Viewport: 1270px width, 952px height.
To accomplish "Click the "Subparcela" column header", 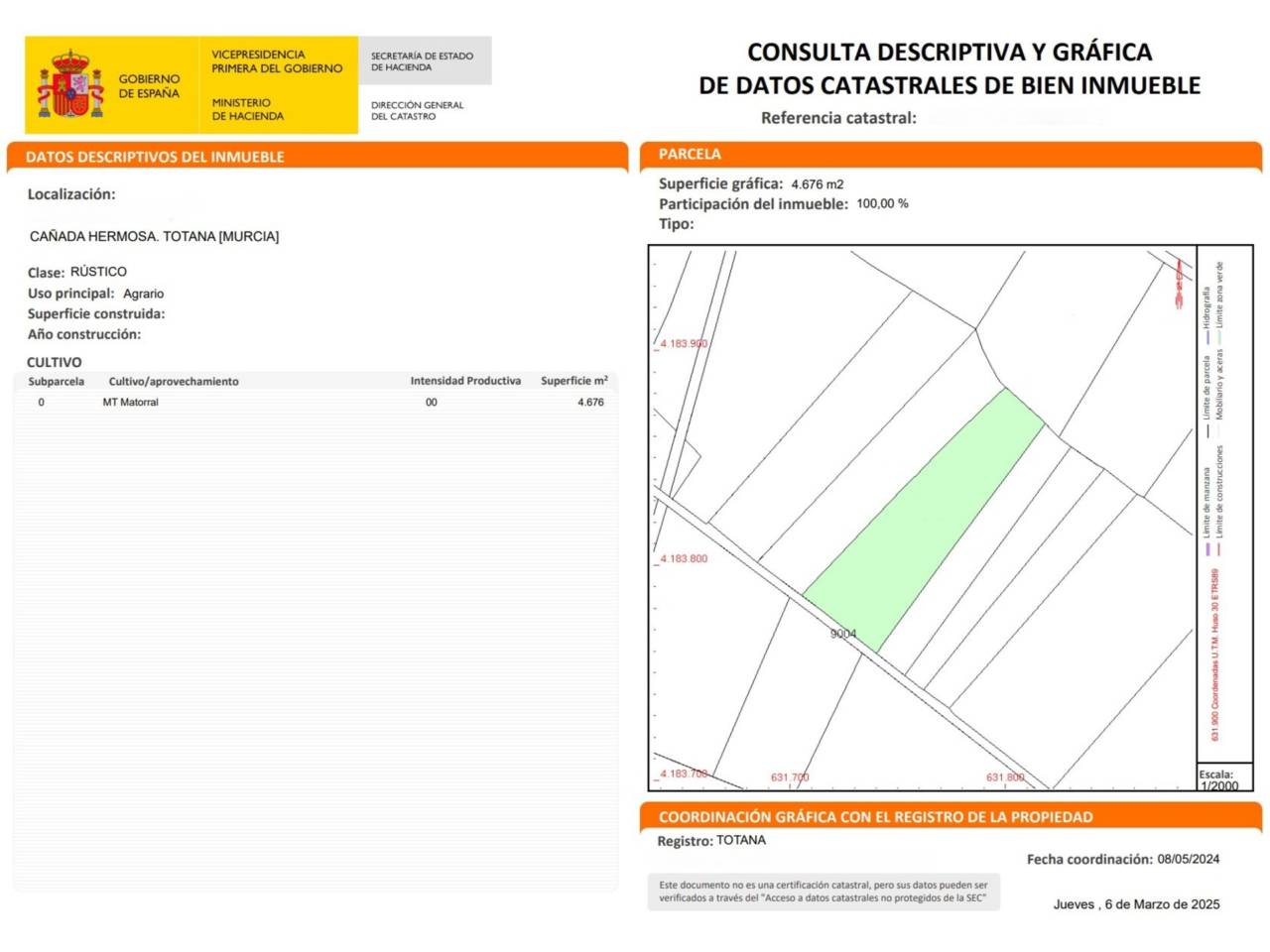I will [57, 382].
